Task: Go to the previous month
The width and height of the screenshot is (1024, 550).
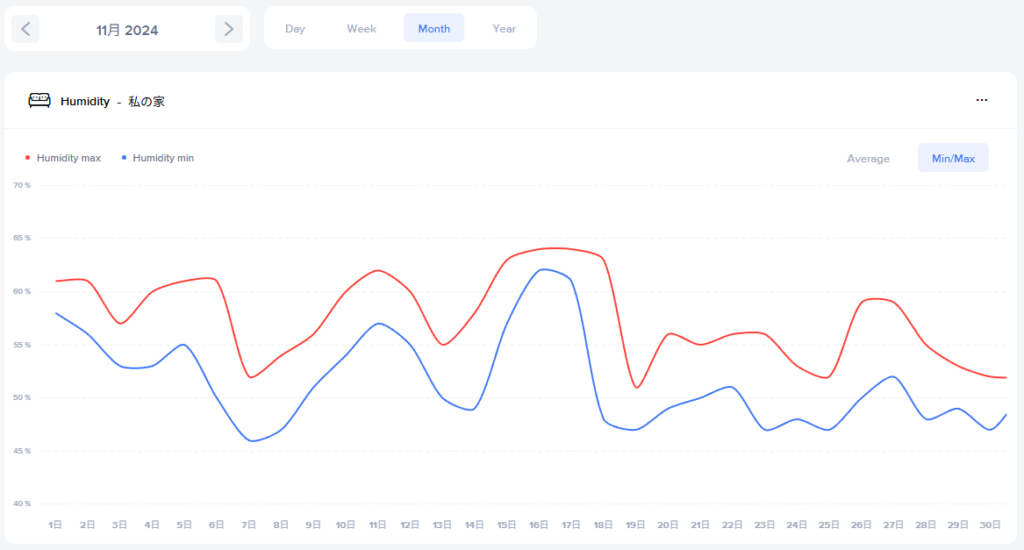Action: [26, 29]
